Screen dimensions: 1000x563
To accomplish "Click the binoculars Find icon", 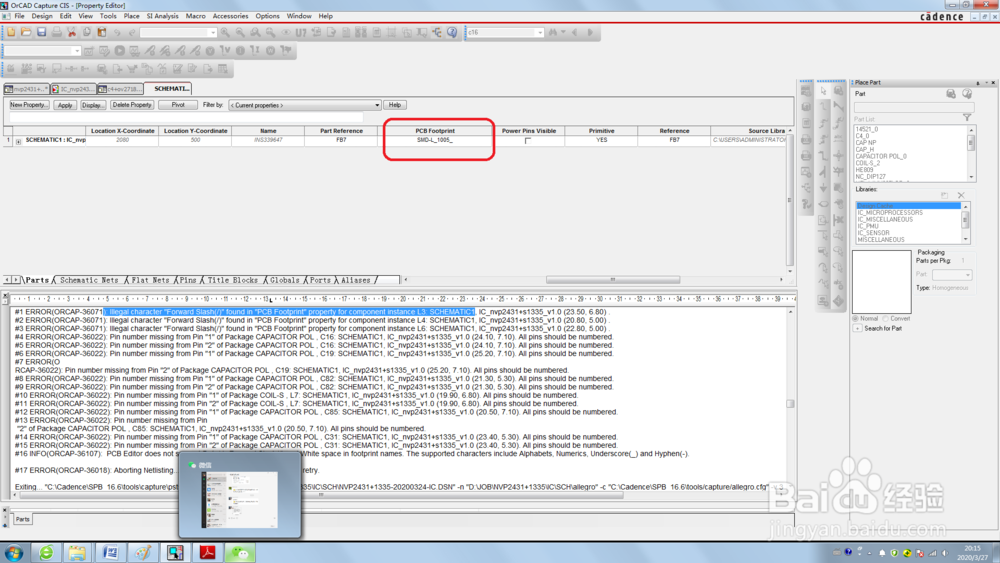I will pyautogui.click(x=552, y=32).
